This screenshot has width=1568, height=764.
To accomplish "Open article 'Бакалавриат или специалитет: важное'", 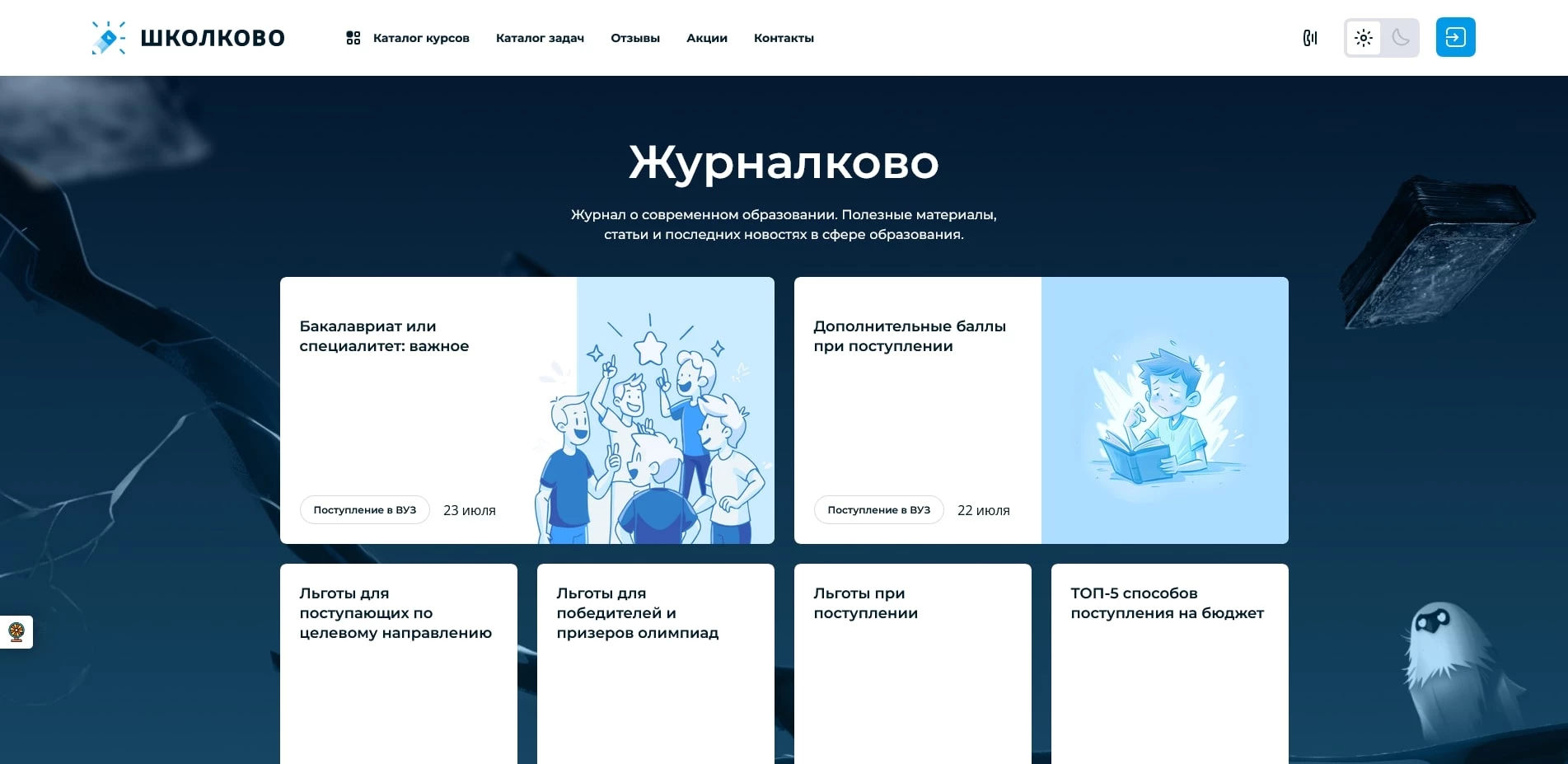I will [384, 336].
